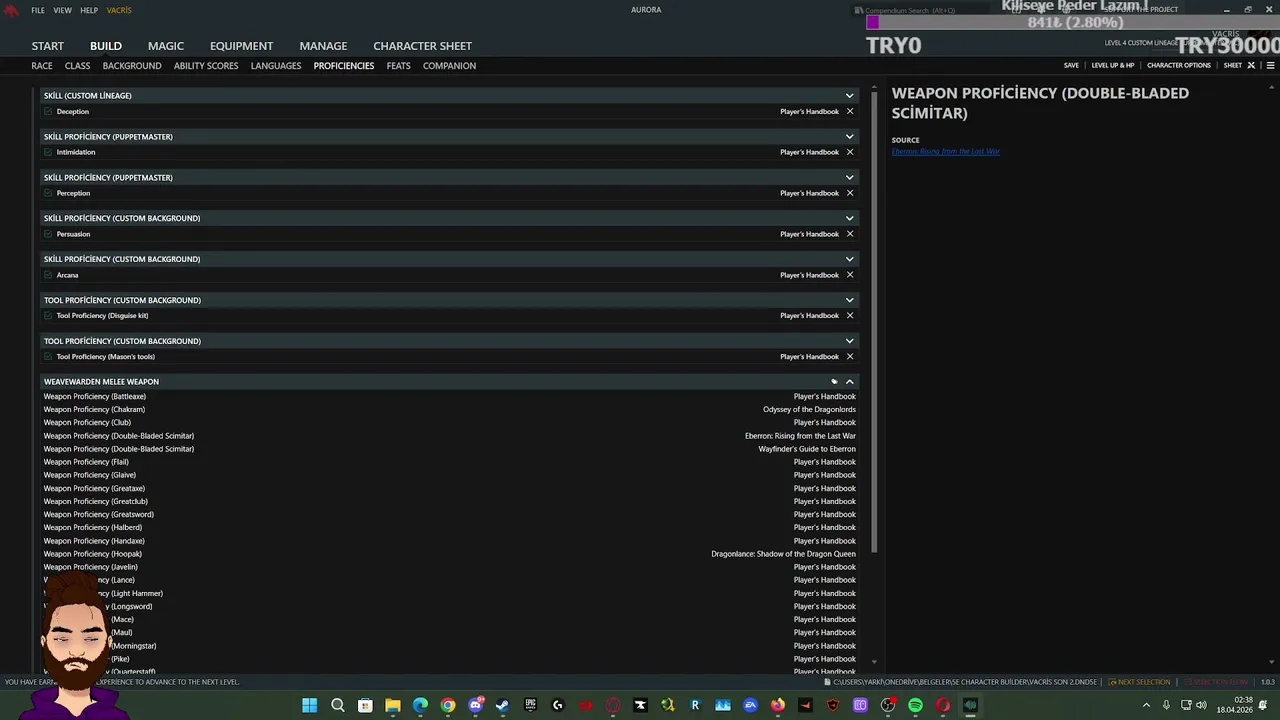Viewport: 1280px width, 720px height.
Task: Expand the Persuasion Custom Background section chevron
Action: click(850, 218)
